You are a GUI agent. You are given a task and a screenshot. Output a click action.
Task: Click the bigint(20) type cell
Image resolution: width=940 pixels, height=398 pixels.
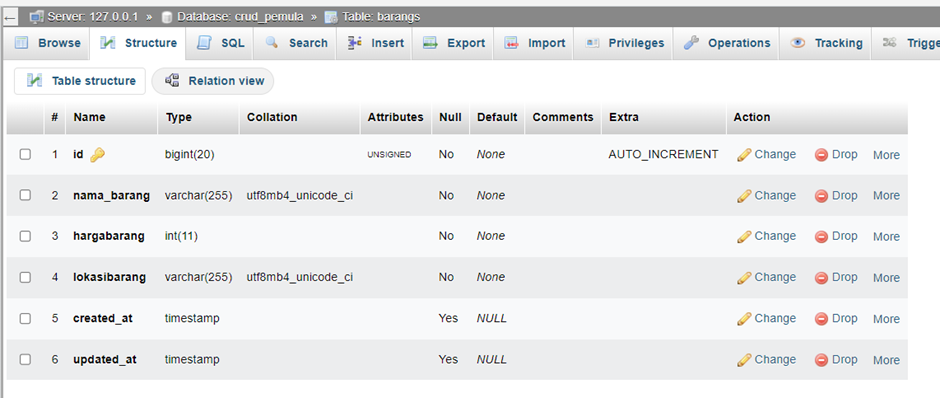click(189, 155)
